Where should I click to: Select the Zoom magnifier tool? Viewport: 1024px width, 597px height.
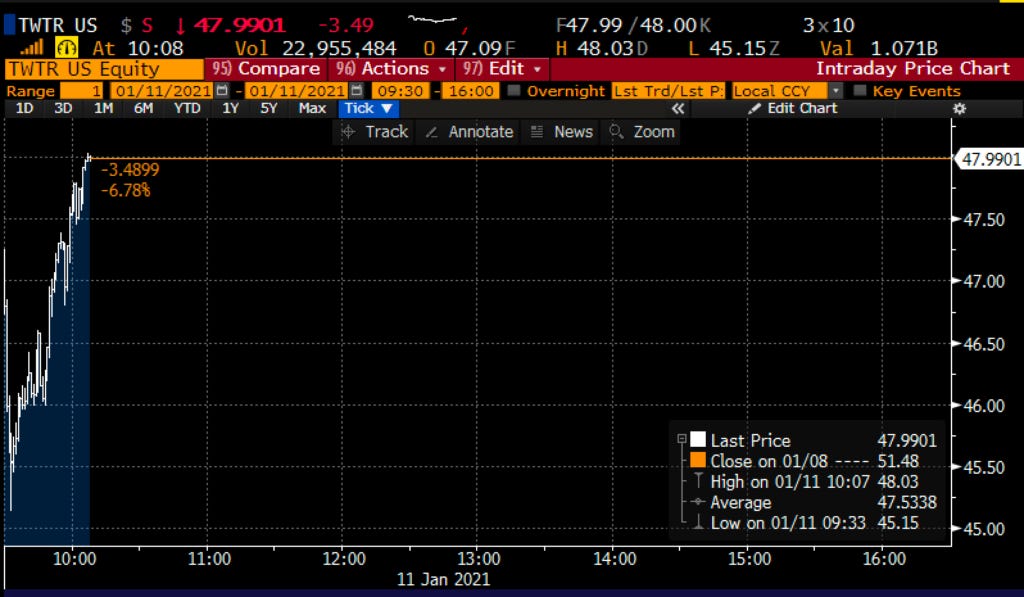(x=642, y=132)
